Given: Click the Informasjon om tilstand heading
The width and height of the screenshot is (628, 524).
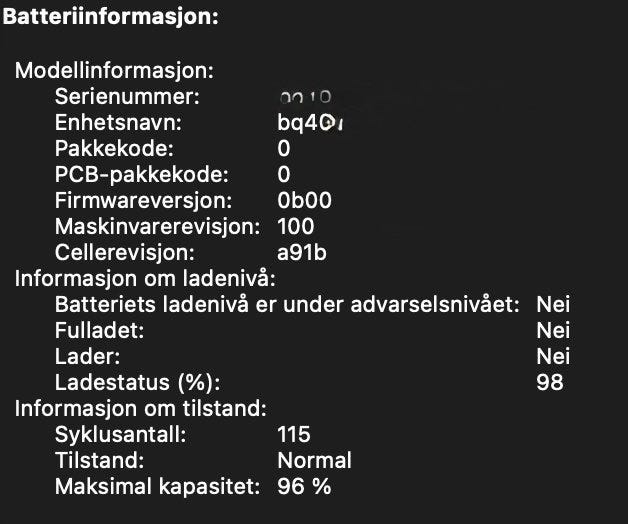Looking at the screenshot, I should coord(141,408).
